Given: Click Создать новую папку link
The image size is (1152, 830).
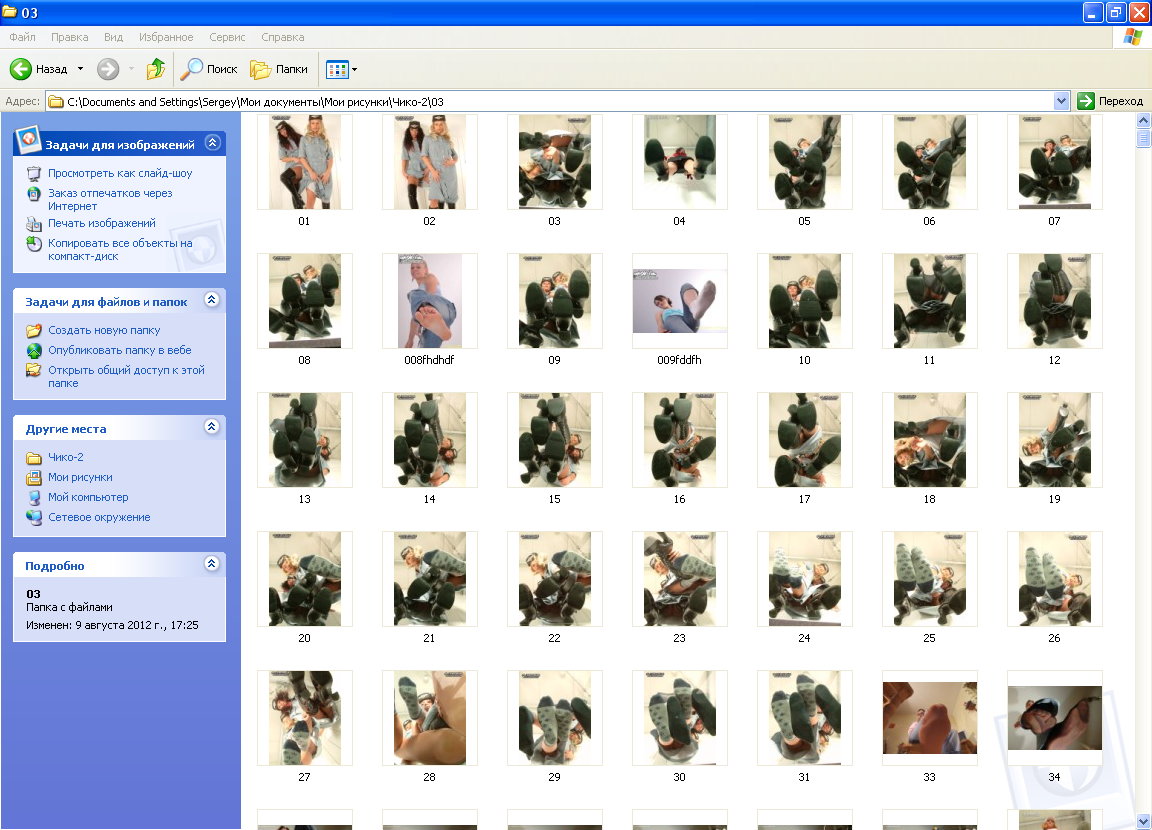Looking at the screenshot, I should point(104,331).
